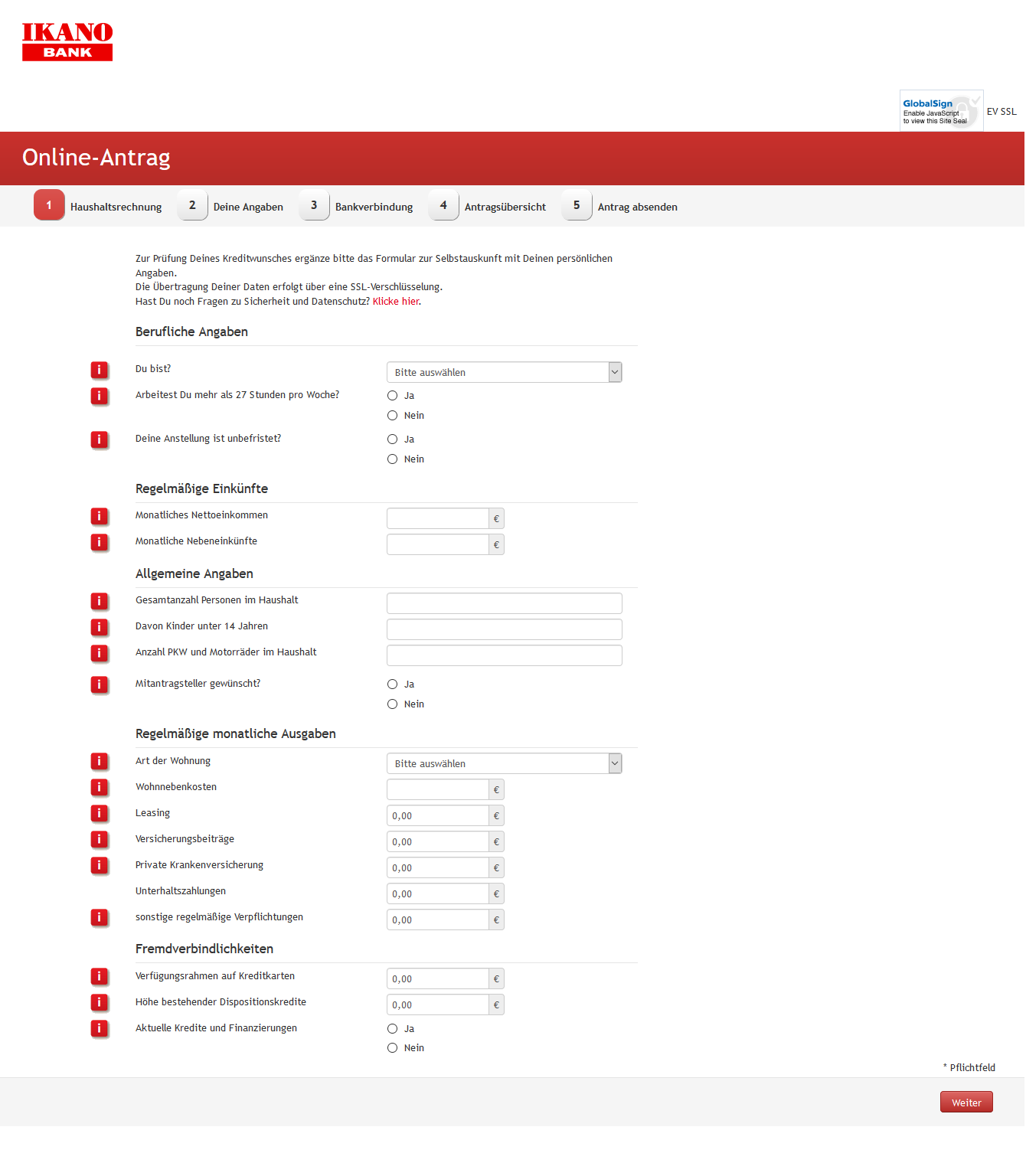
Task: Click info icon for '27 Stunden pro Woche'
Action: click(100, 397)
